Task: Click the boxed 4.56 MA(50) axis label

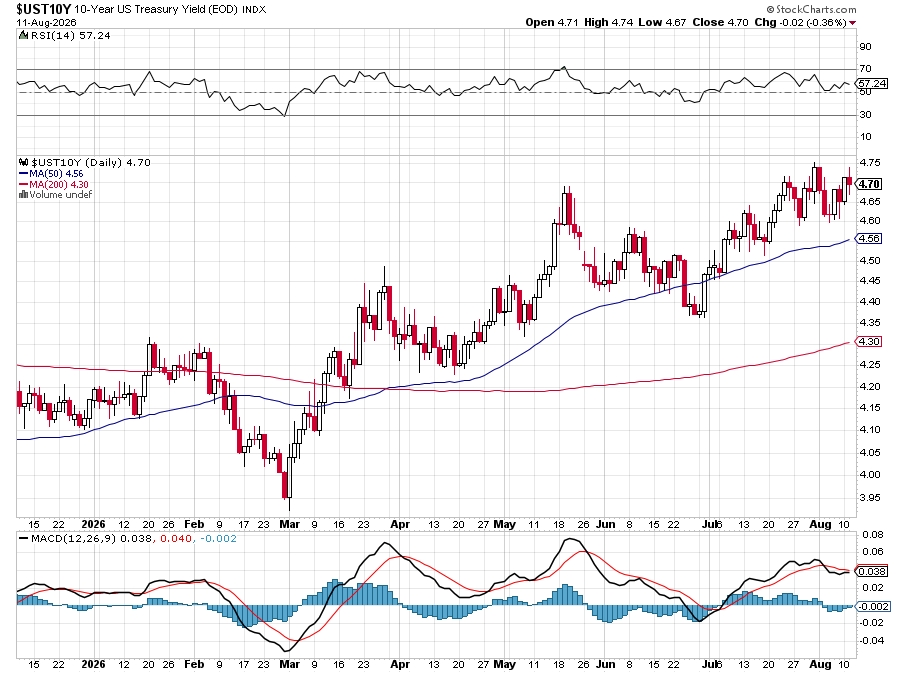Action: (x=870, y=239)
